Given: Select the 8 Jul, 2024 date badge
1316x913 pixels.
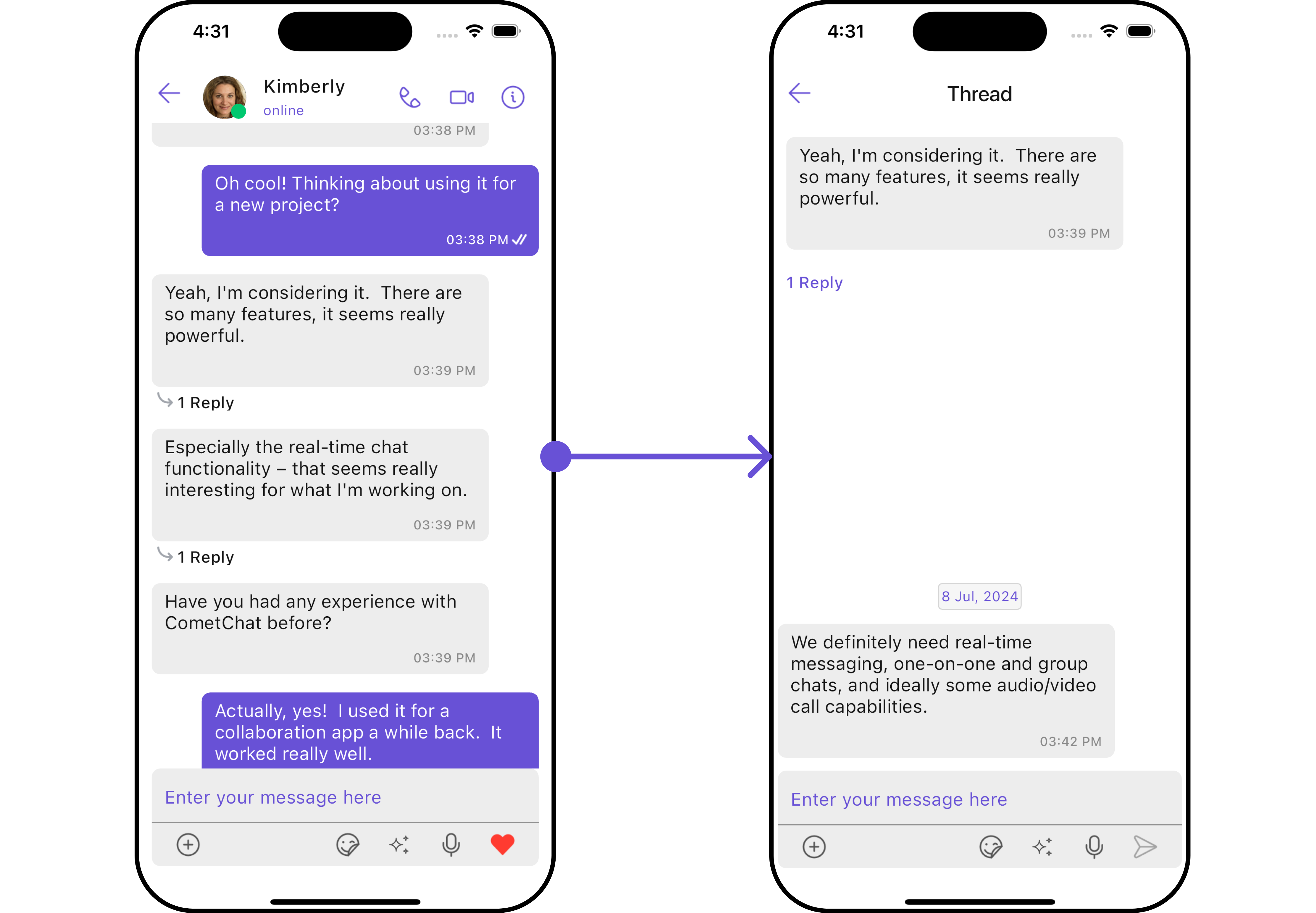Looking at the screenshot, I should [979, 596].
